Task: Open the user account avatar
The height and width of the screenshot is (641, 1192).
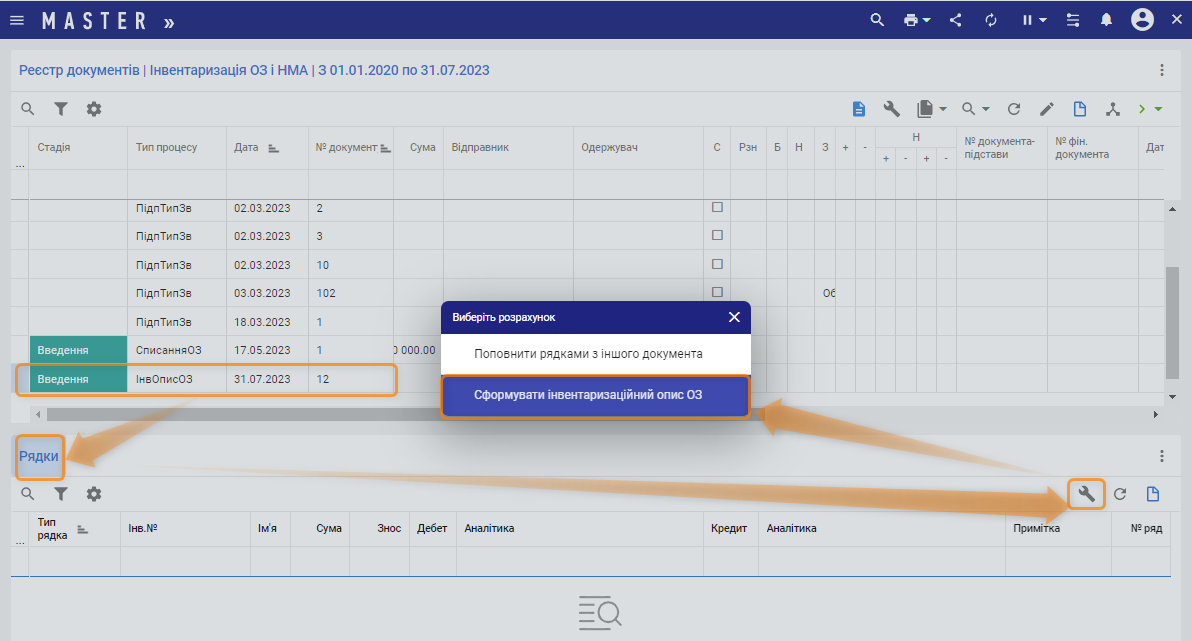Action: tap(1142, 20)
